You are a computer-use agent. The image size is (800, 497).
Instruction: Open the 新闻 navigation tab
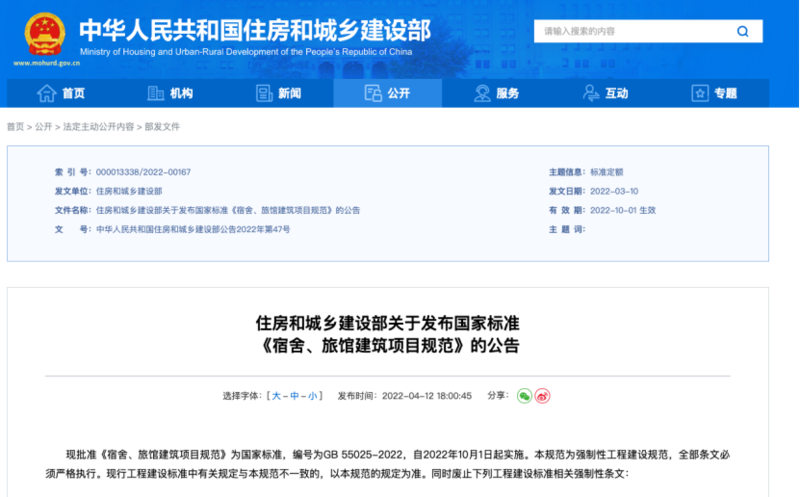click(x=279, y=93)
